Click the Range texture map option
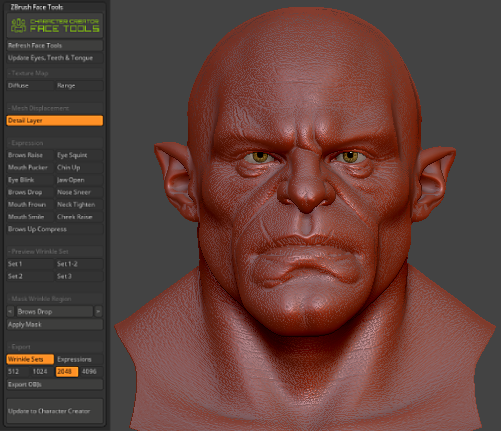Screen dimensions: 501x431 pyautogui.click(x=79, y=86)
